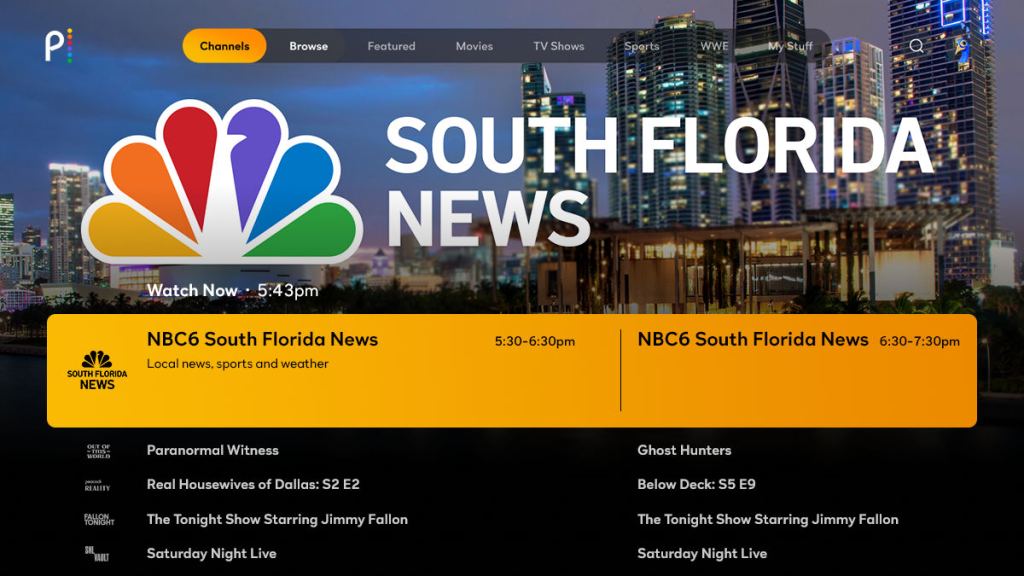Switch to the Browse tab
This screenshot has width=1024, height=576.
308,46
